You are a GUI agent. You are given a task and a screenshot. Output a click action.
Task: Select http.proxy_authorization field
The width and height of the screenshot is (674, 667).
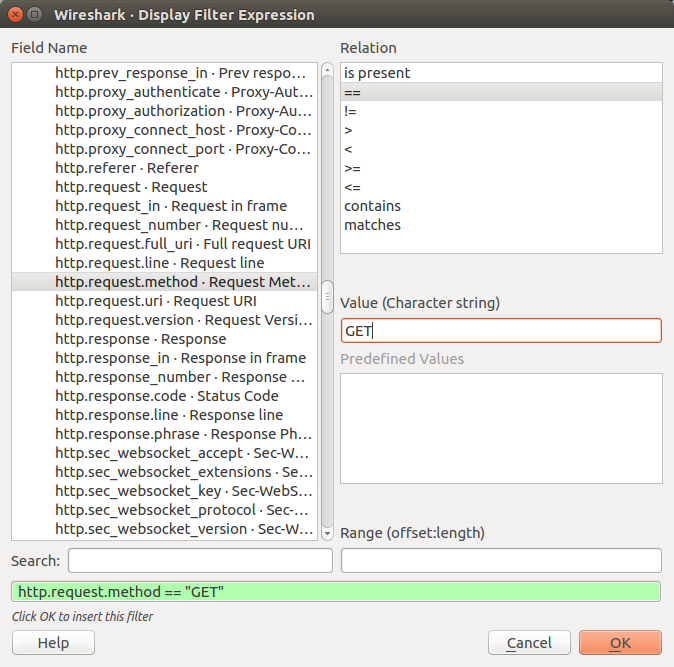tap(165, 111)
